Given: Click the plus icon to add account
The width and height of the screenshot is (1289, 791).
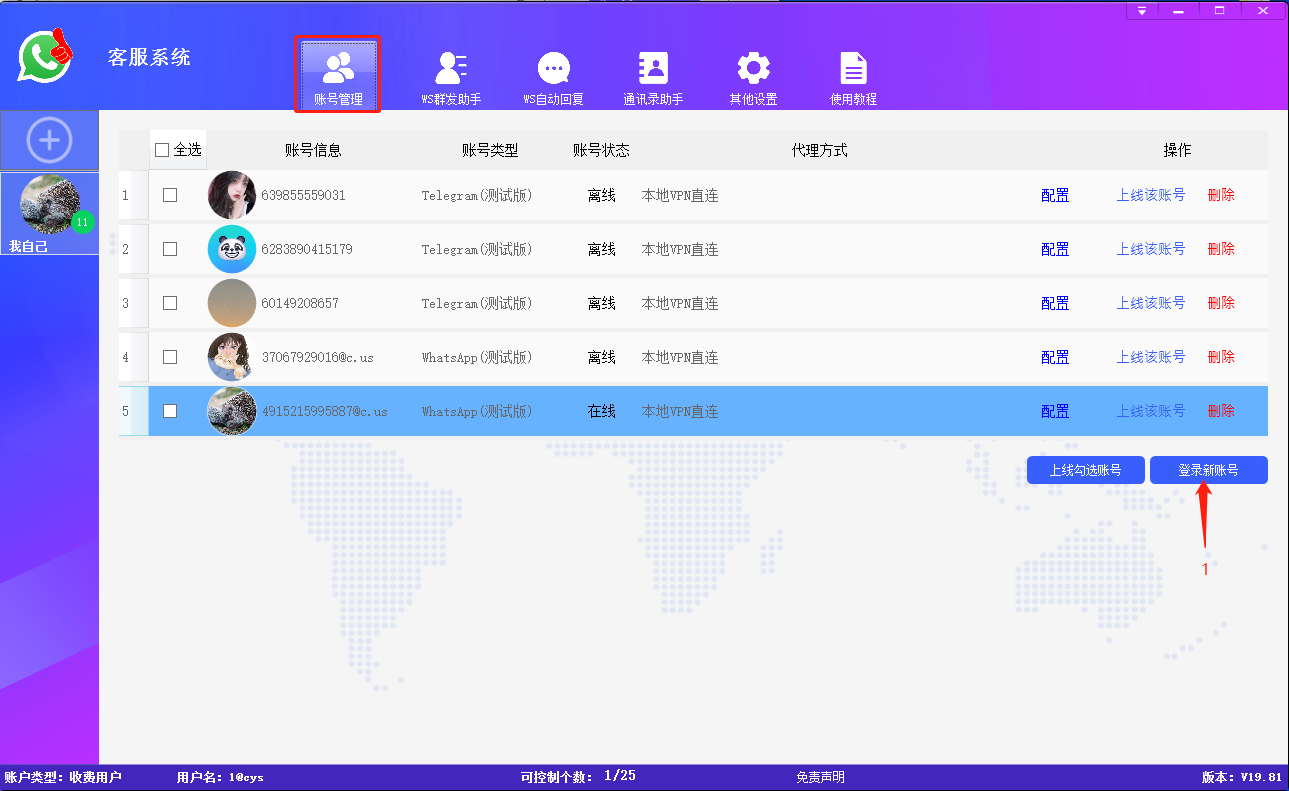Looking at the screenshot, I should (x=49, y=140).
